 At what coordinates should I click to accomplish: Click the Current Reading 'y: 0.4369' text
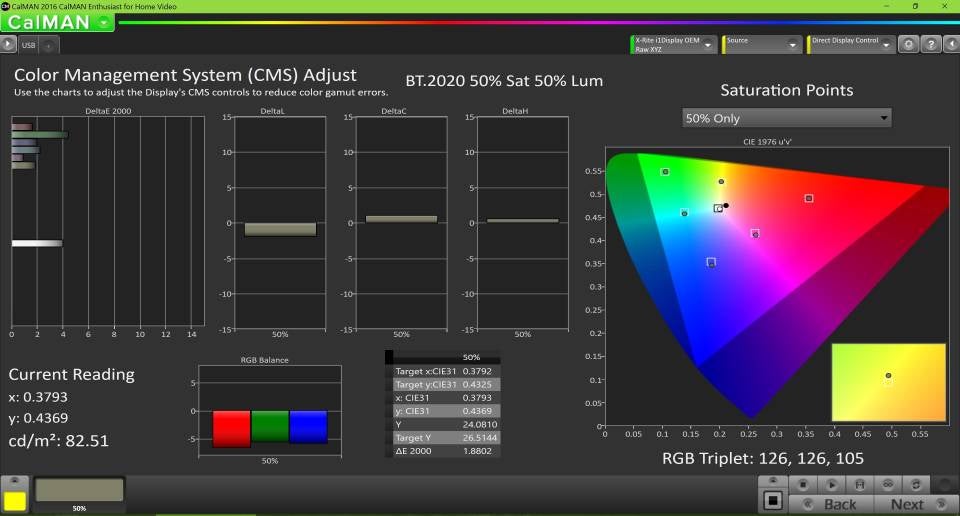(x=38, y=418)
